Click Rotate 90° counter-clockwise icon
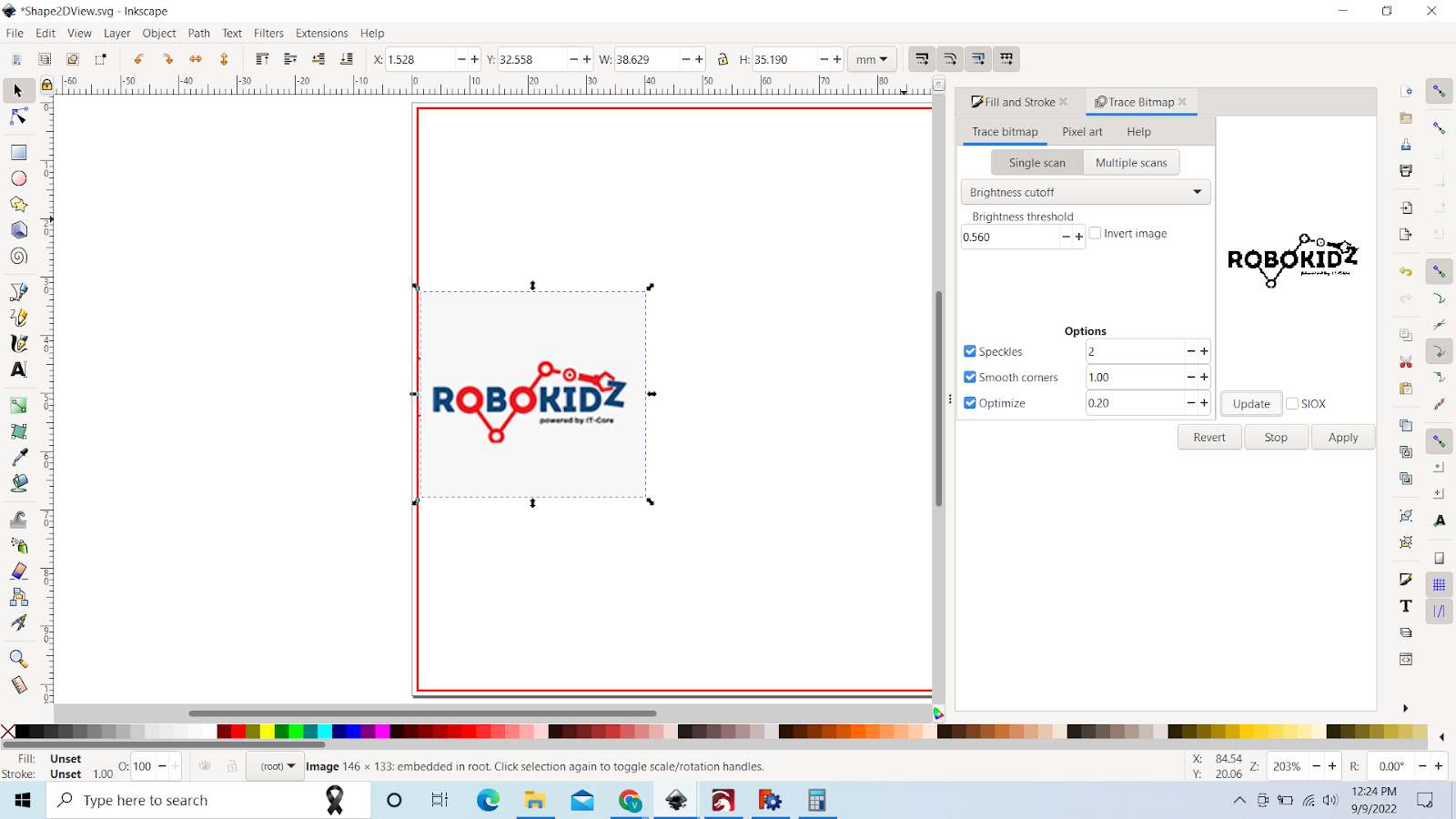The image size is (1456, 819). tap(138, 59)
